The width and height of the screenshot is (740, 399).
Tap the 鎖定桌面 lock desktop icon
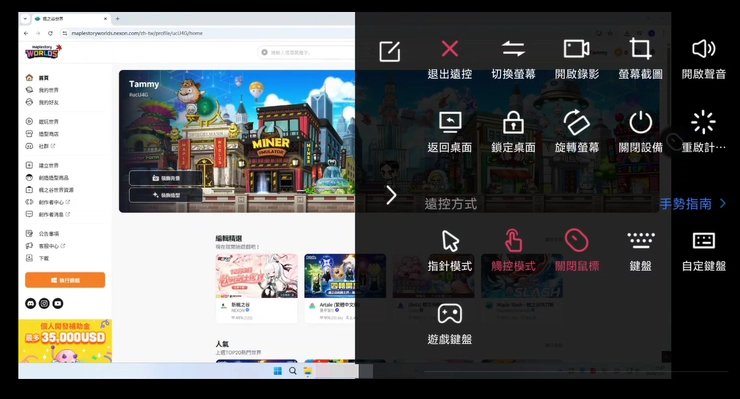pyautogui.click(x=513, y=122)
